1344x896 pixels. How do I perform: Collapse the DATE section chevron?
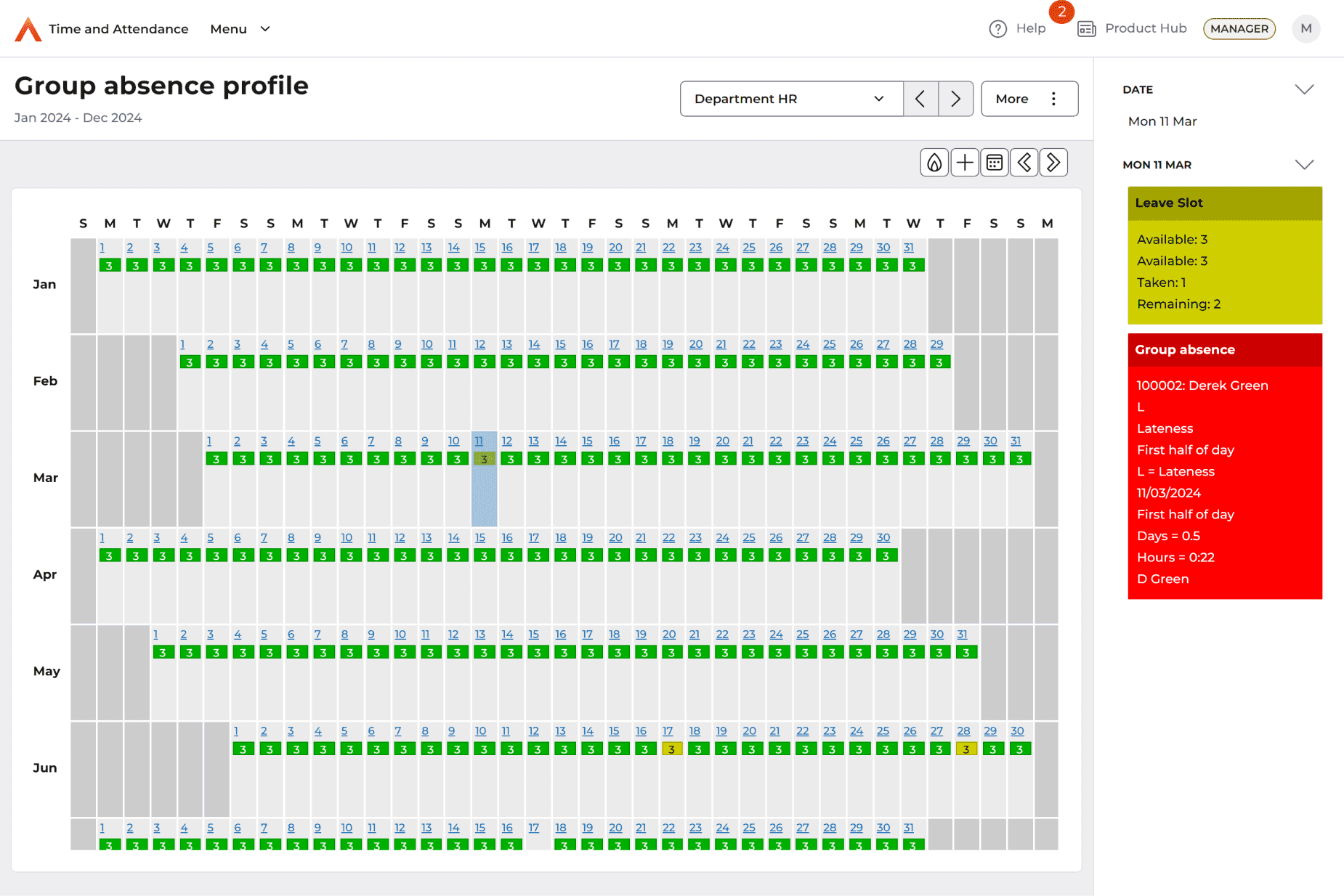tap(1304, 90)
